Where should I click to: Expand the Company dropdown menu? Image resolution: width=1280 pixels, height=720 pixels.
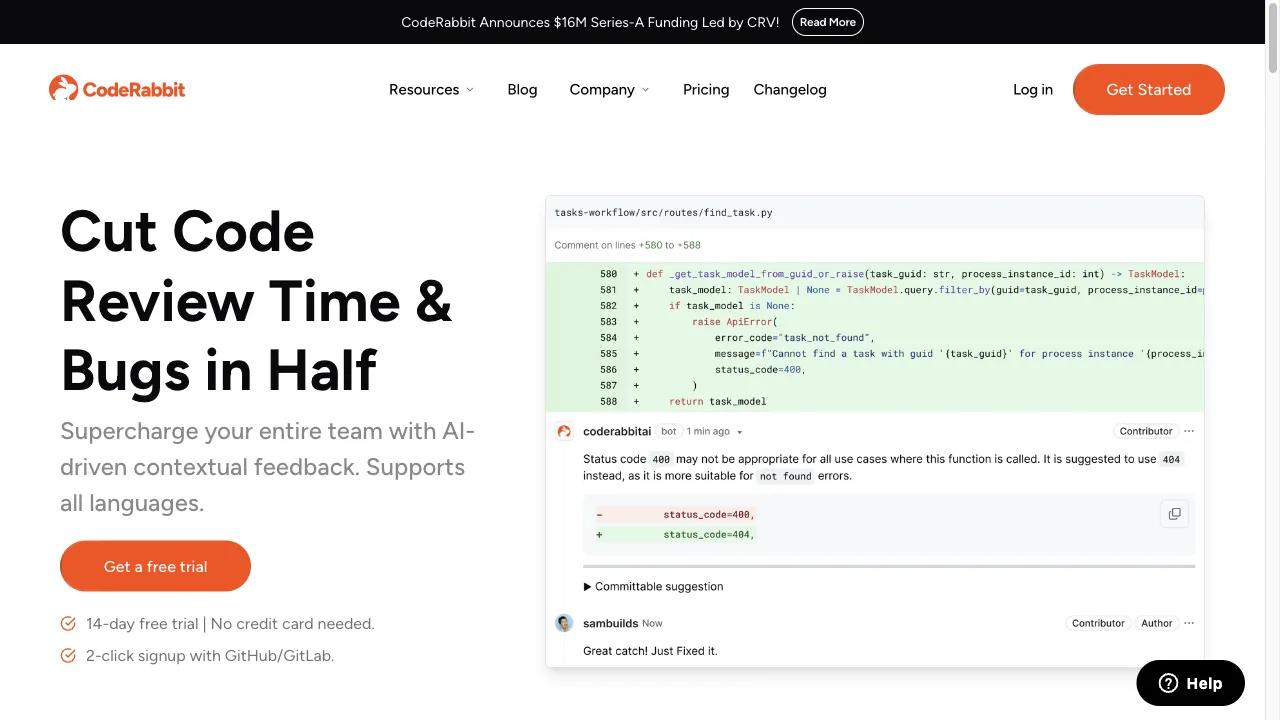coord(609,89)
